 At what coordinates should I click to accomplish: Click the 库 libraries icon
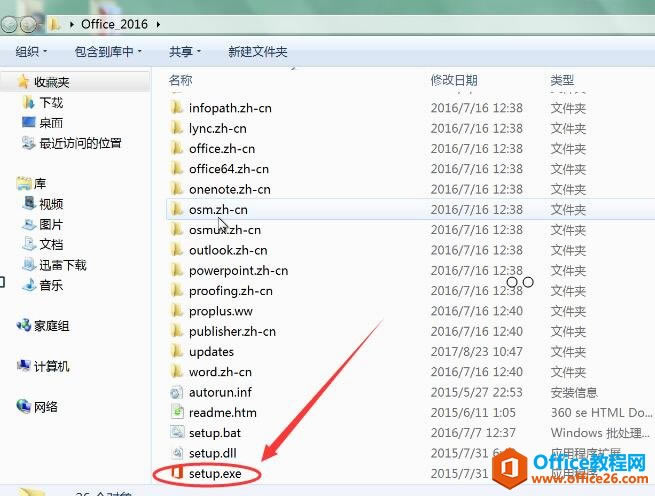pyautogui.click(x=24, y=183)
